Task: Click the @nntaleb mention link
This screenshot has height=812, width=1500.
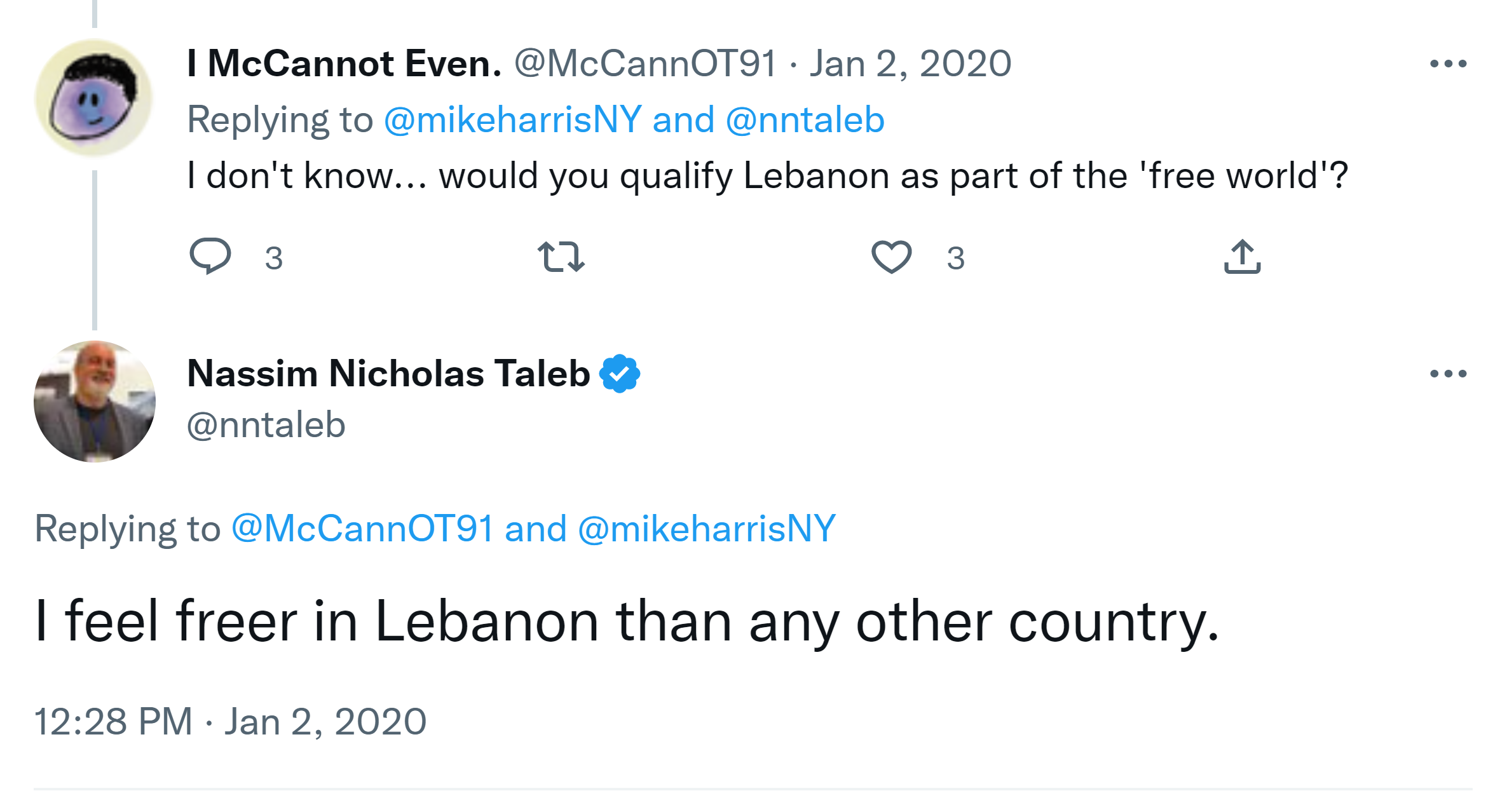Action: click(x=805, y=119)
